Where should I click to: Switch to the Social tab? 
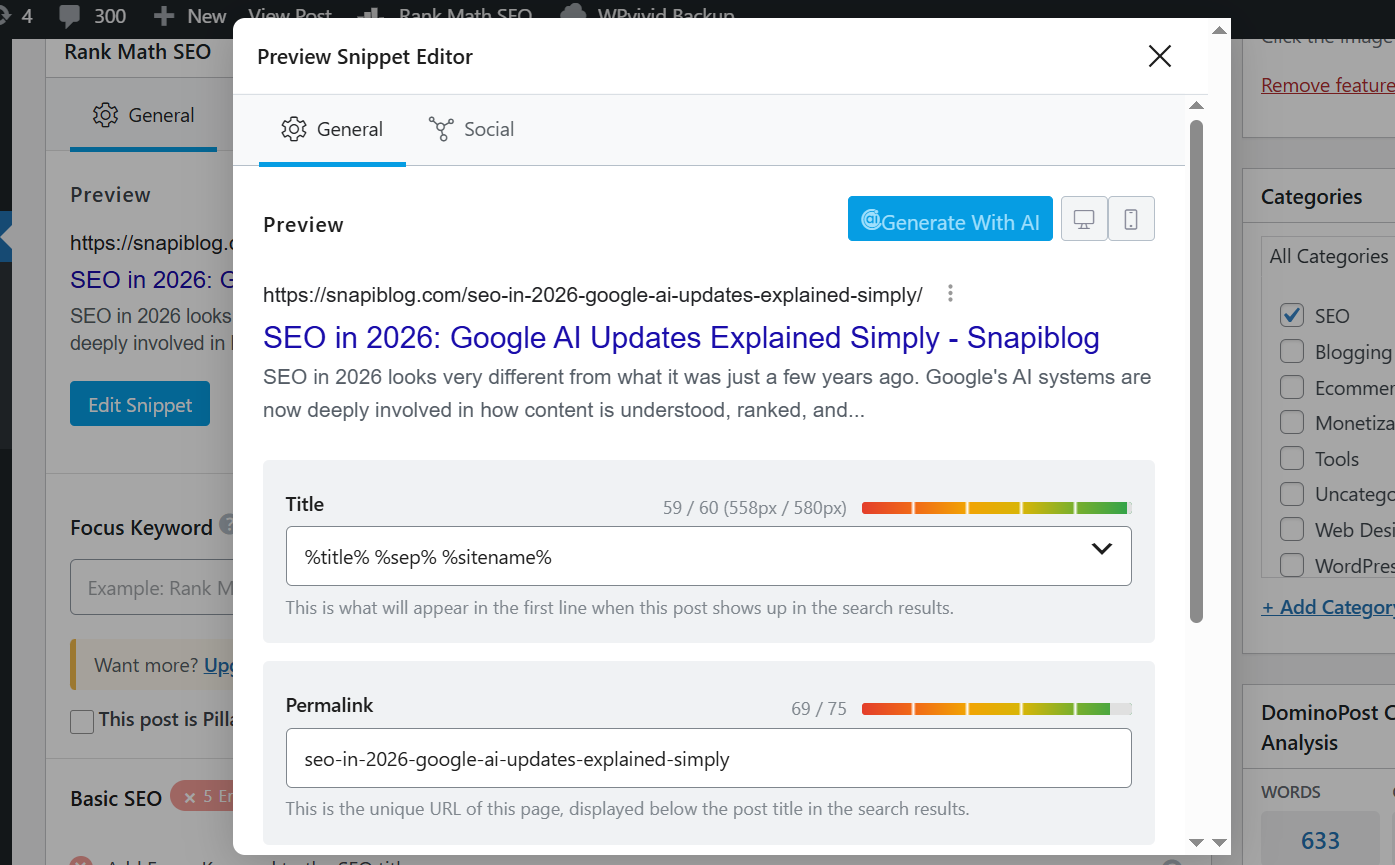(471, 129)
